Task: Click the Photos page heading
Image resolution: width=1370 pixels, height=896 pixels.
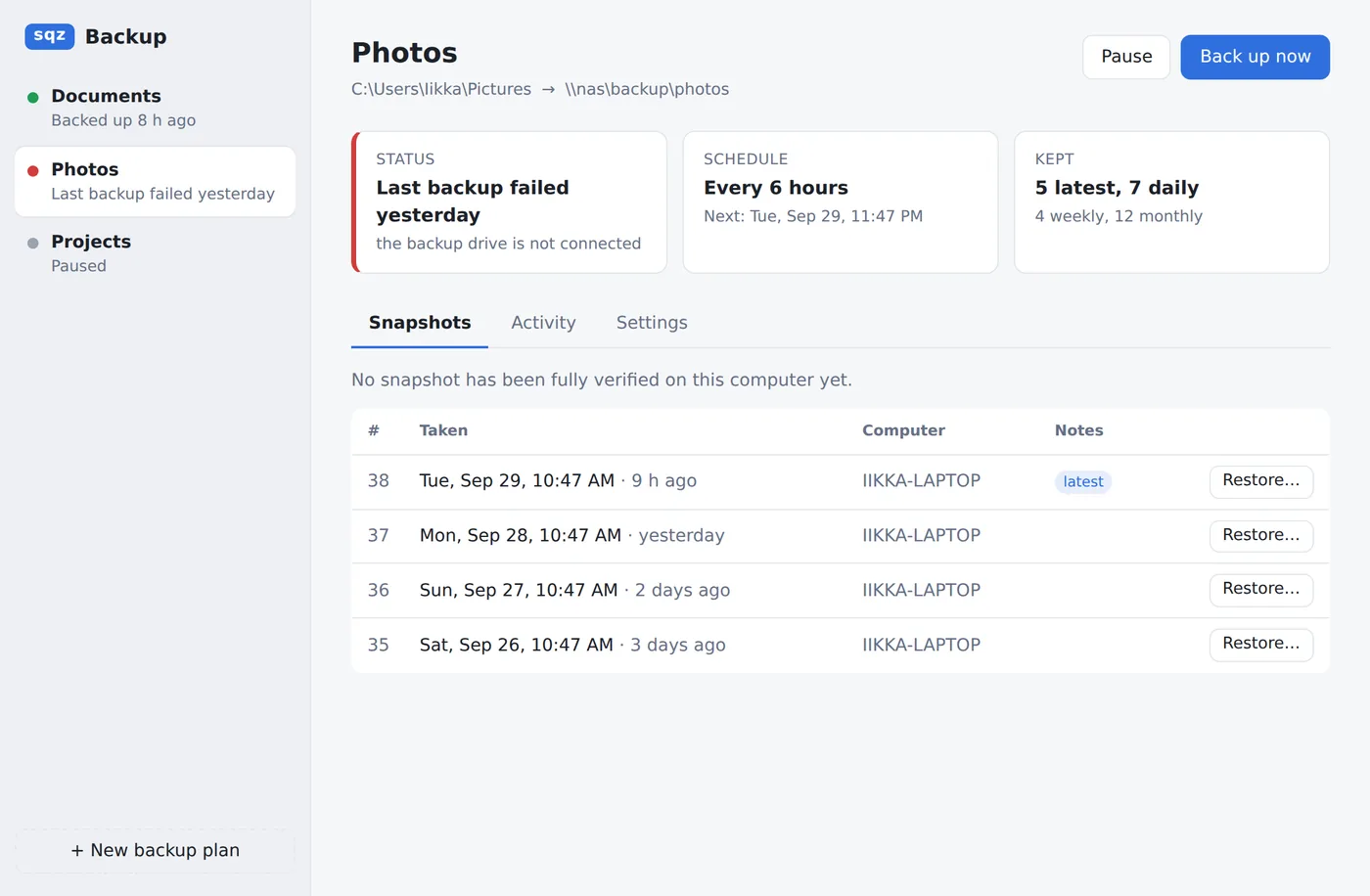Action: pos(404,53)
